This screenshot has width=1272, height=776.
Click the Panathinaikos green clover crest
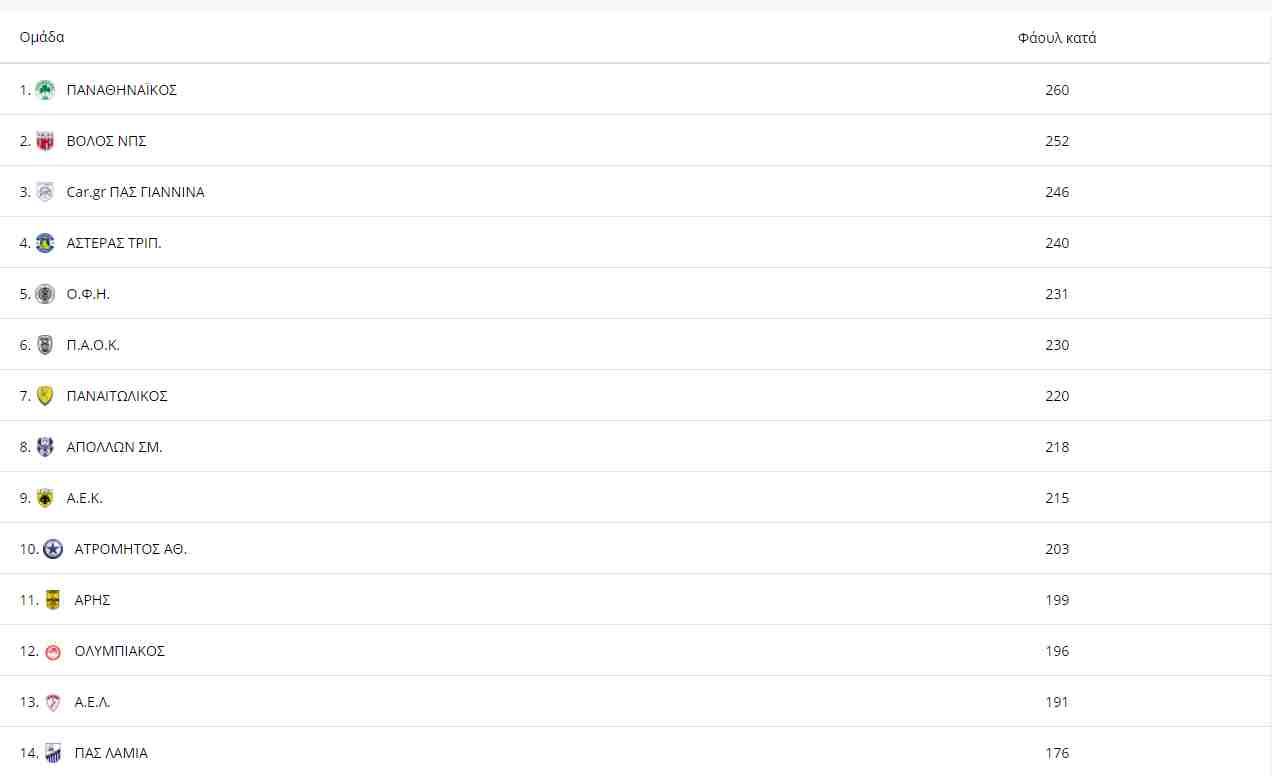[45, 90]
